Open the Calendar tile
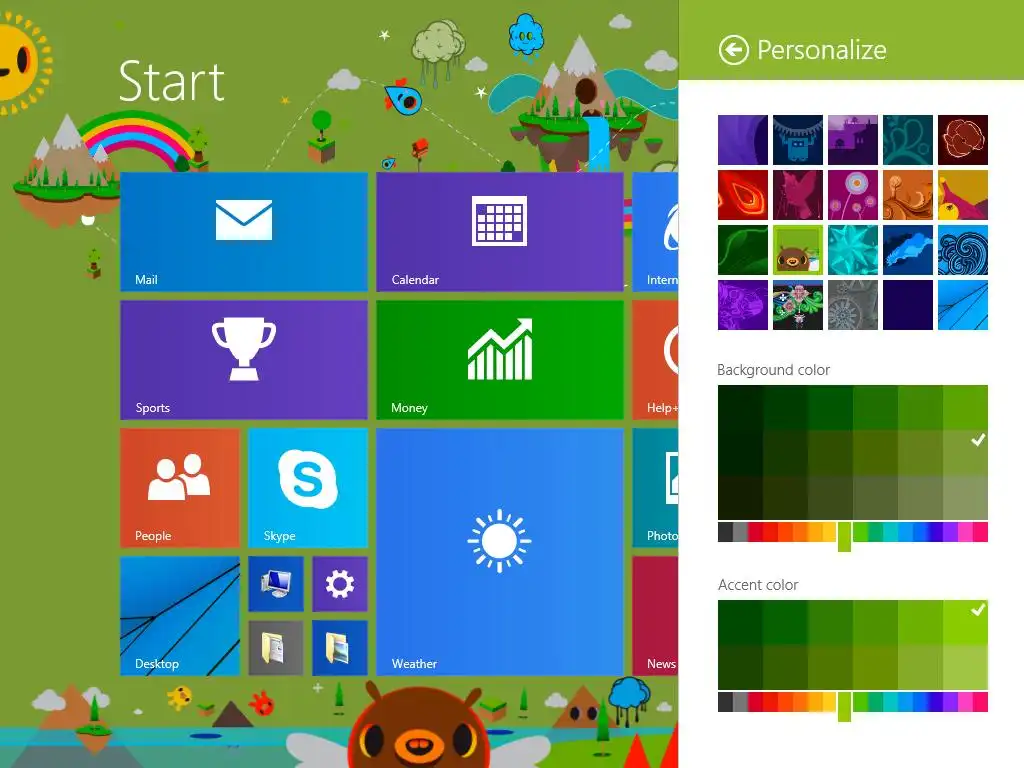 point(500,232)
